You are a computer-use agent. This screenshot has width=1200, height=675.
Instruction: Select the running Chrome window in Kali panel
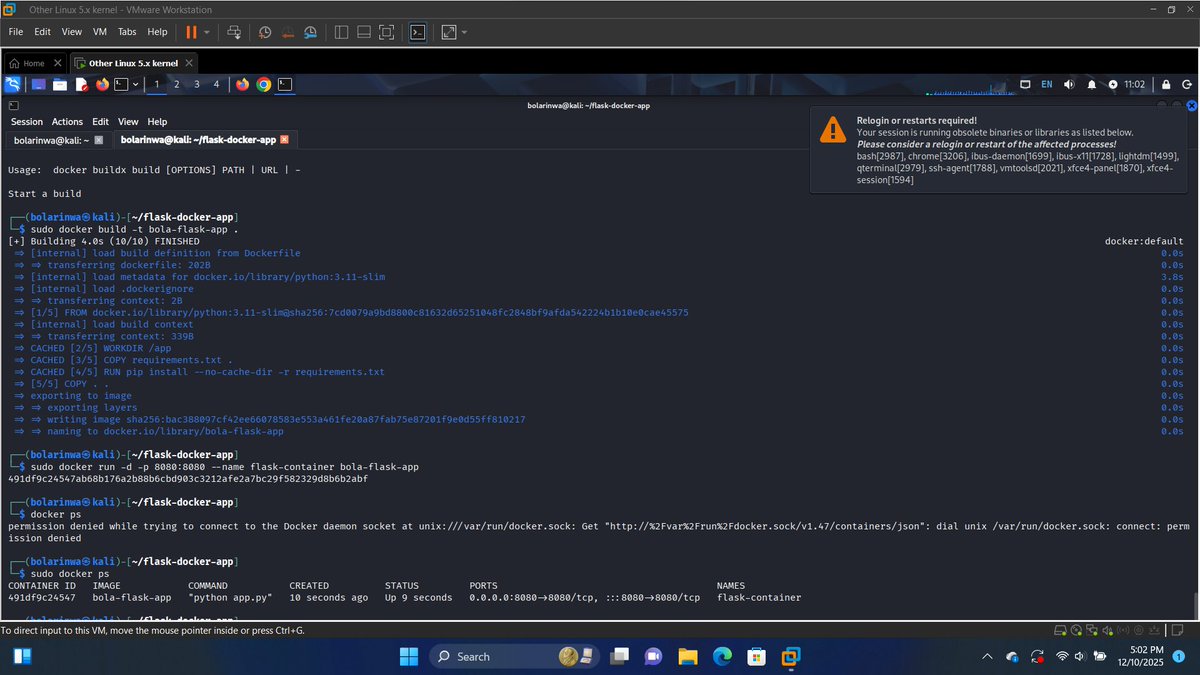click(x=264, y=85)
